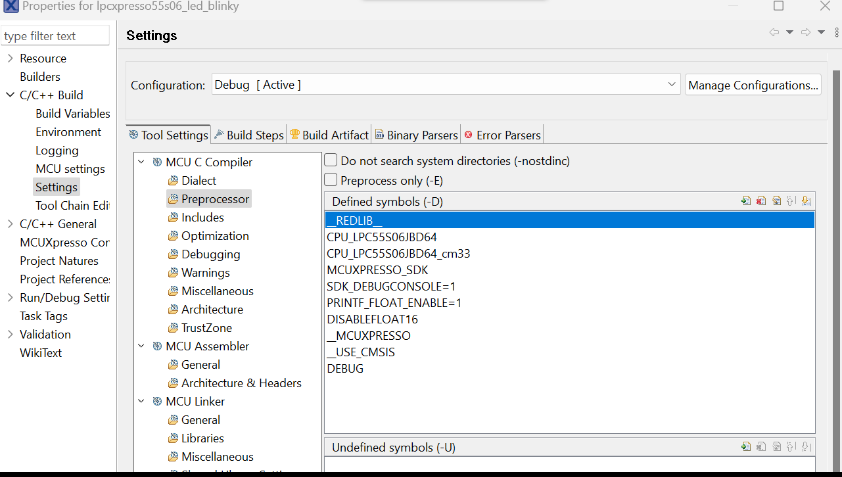Collapse the MCU C Compiler group
This screenshot has height=477, width=842.
point(141,162)
